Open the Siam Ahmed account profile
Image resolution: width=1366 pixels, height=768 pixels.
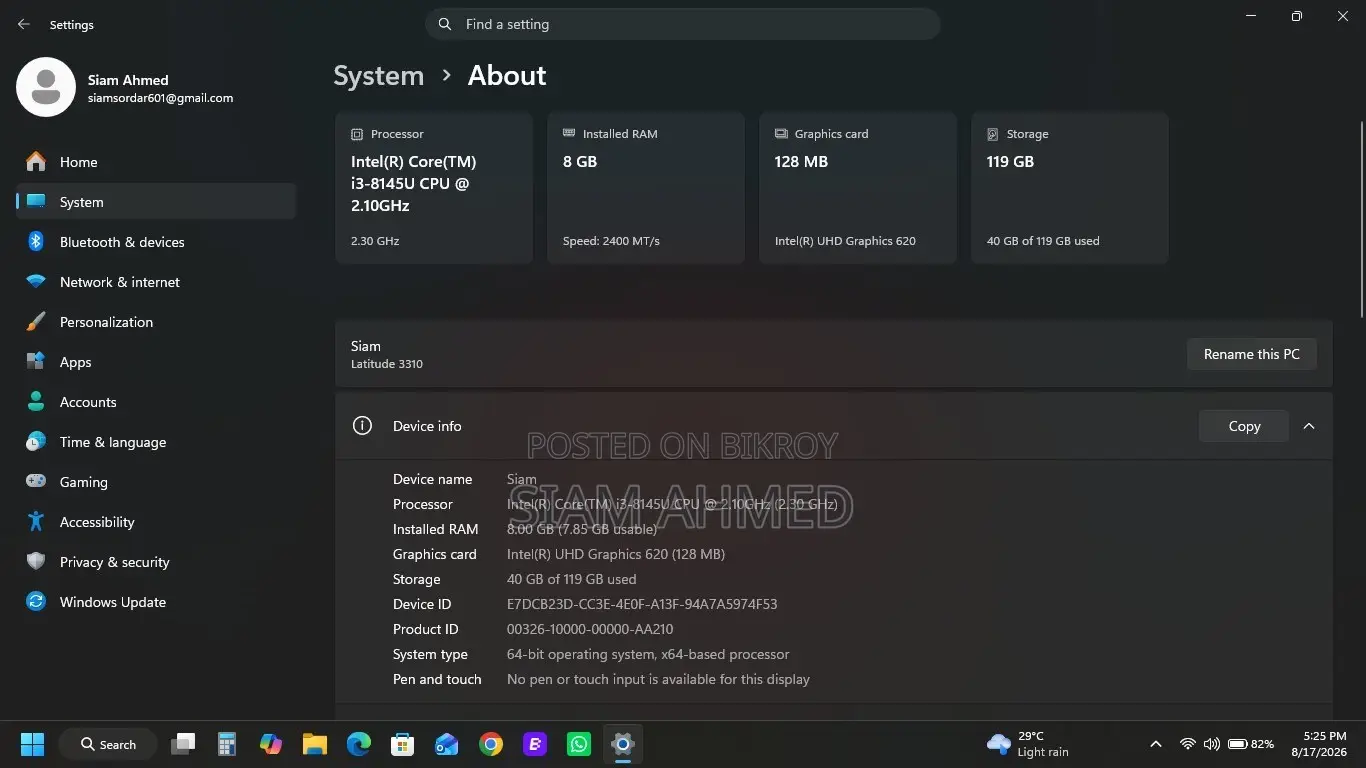coord(125,88)
